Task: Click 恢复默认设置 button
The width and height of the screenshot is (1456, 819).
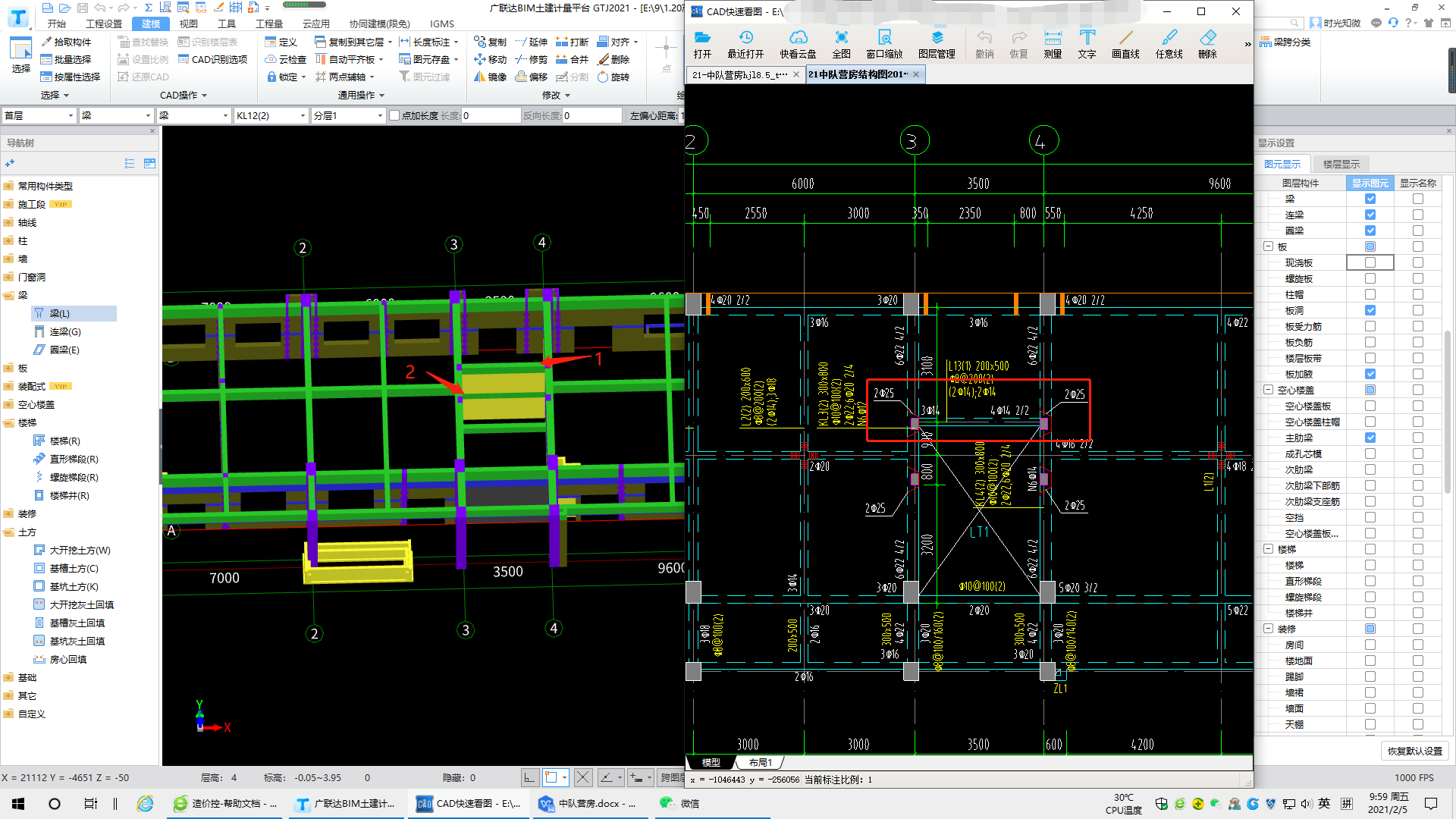Action: (1414, 751)
